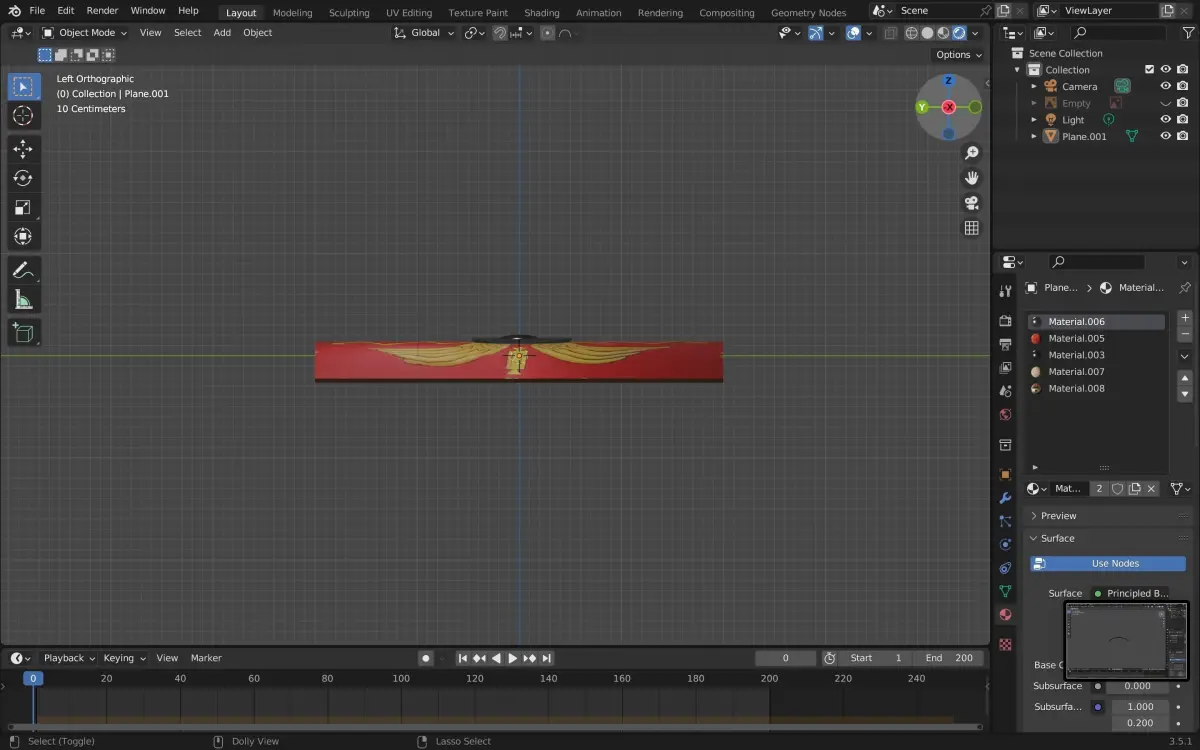Expand the Preview panel
Screen dimensions: 1200x750
click(1058, 516)
